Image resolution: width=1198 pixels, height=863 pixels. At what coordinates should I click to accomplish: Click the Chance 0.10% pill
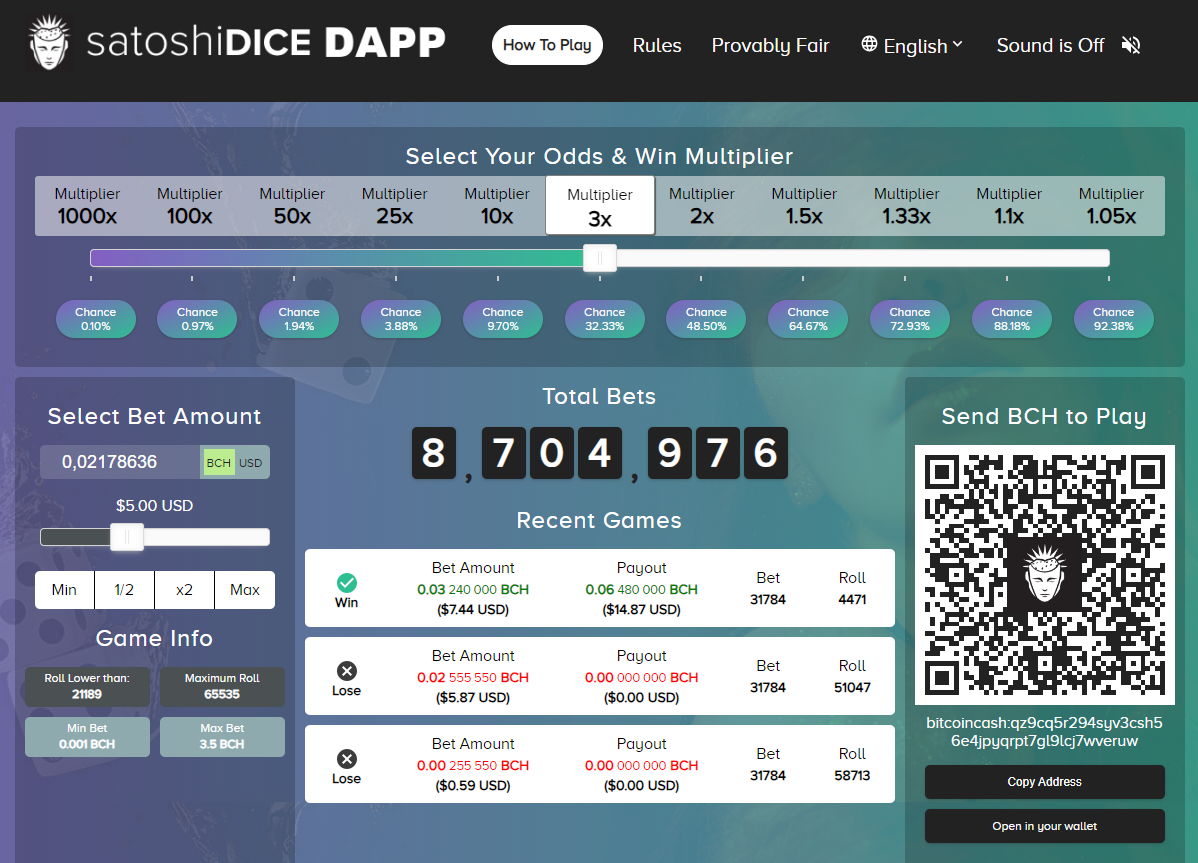point(96,319)
